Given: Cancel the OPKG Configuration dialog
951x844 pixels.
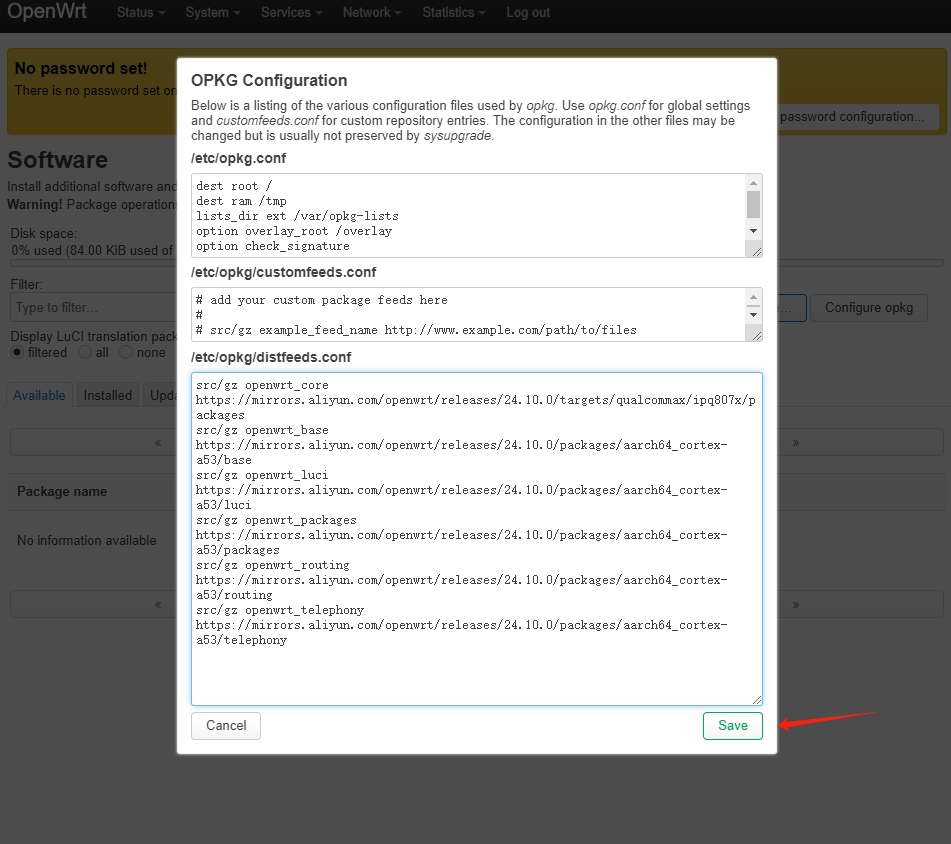Looking at the screenshot, I should (x=226, y=726).
